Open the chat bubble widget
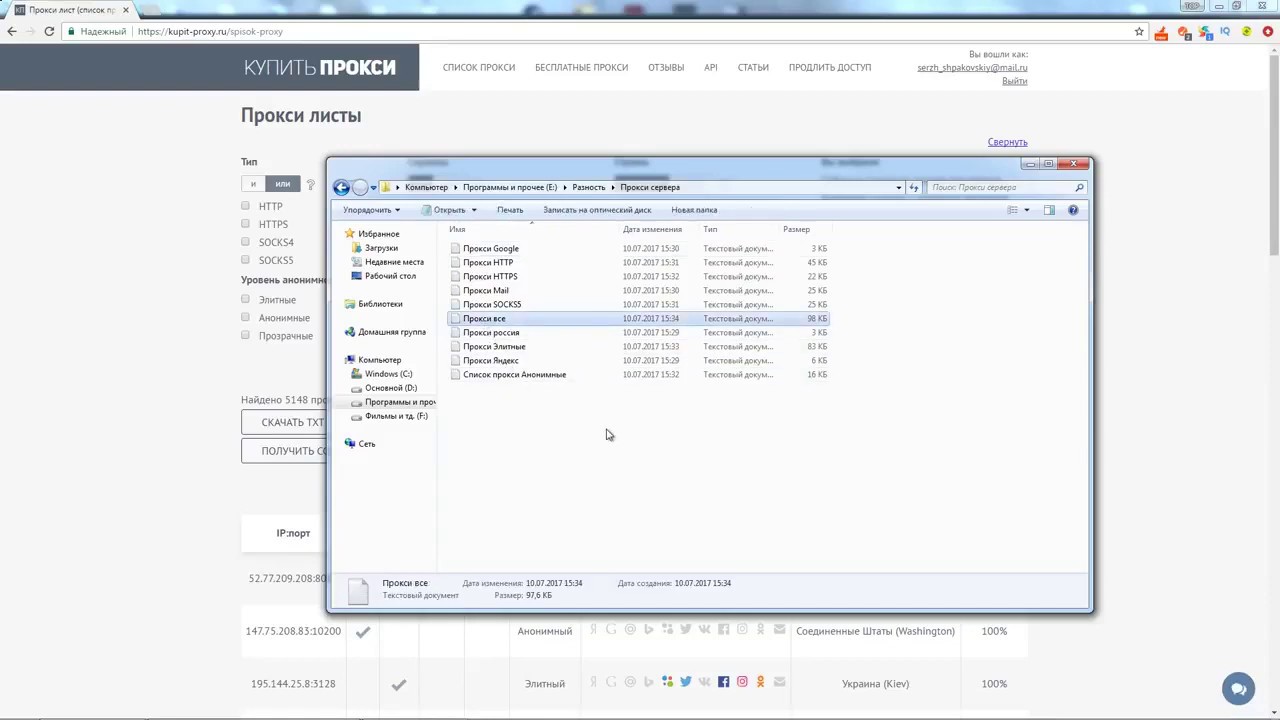This screenshot has width=1280, height=720. [x=1238, y=688]
